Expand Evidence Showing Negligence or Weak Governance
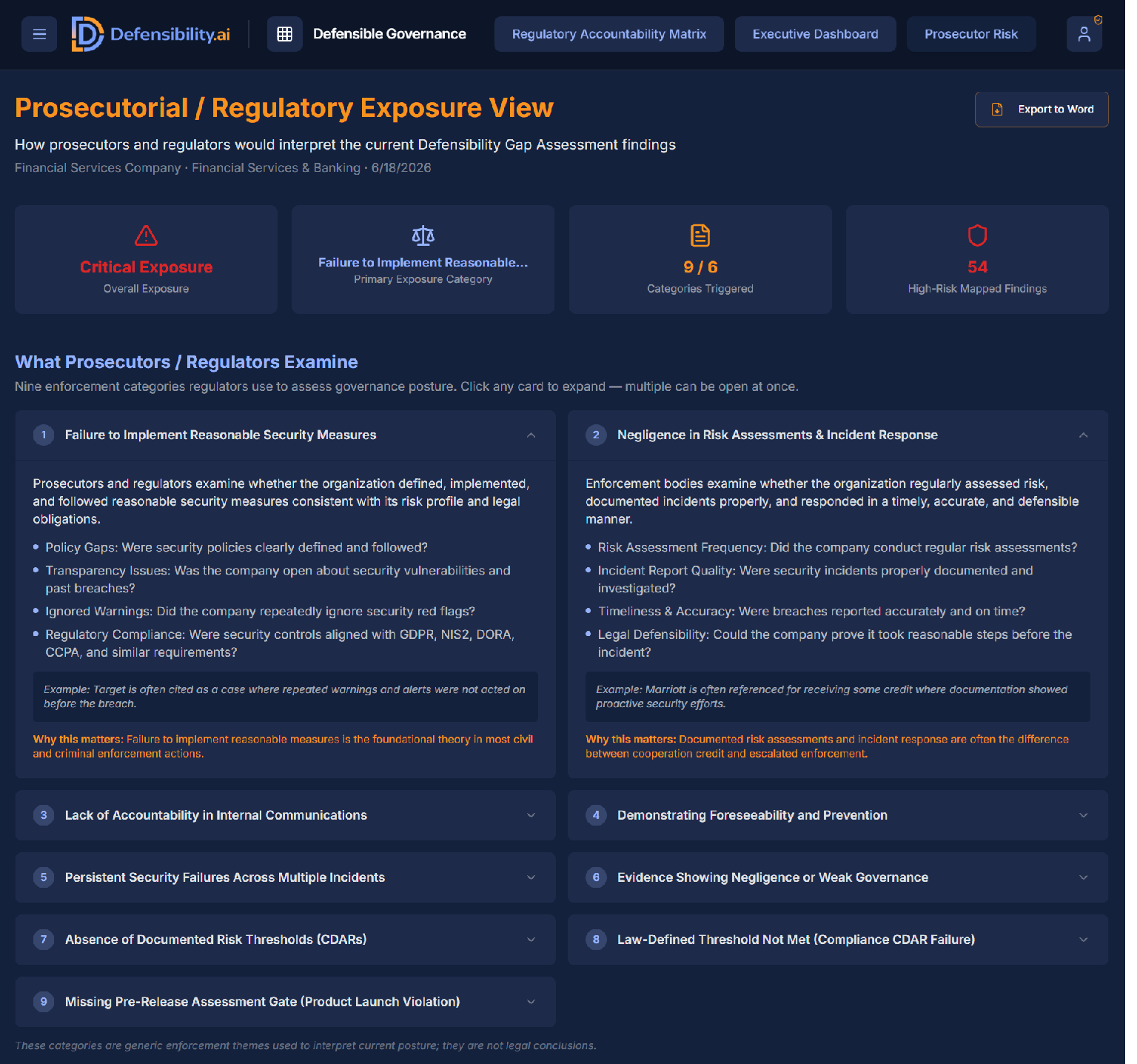The width and height of the screenshot is (1137, 1064). pyautogui.click(x=838, y=877)
